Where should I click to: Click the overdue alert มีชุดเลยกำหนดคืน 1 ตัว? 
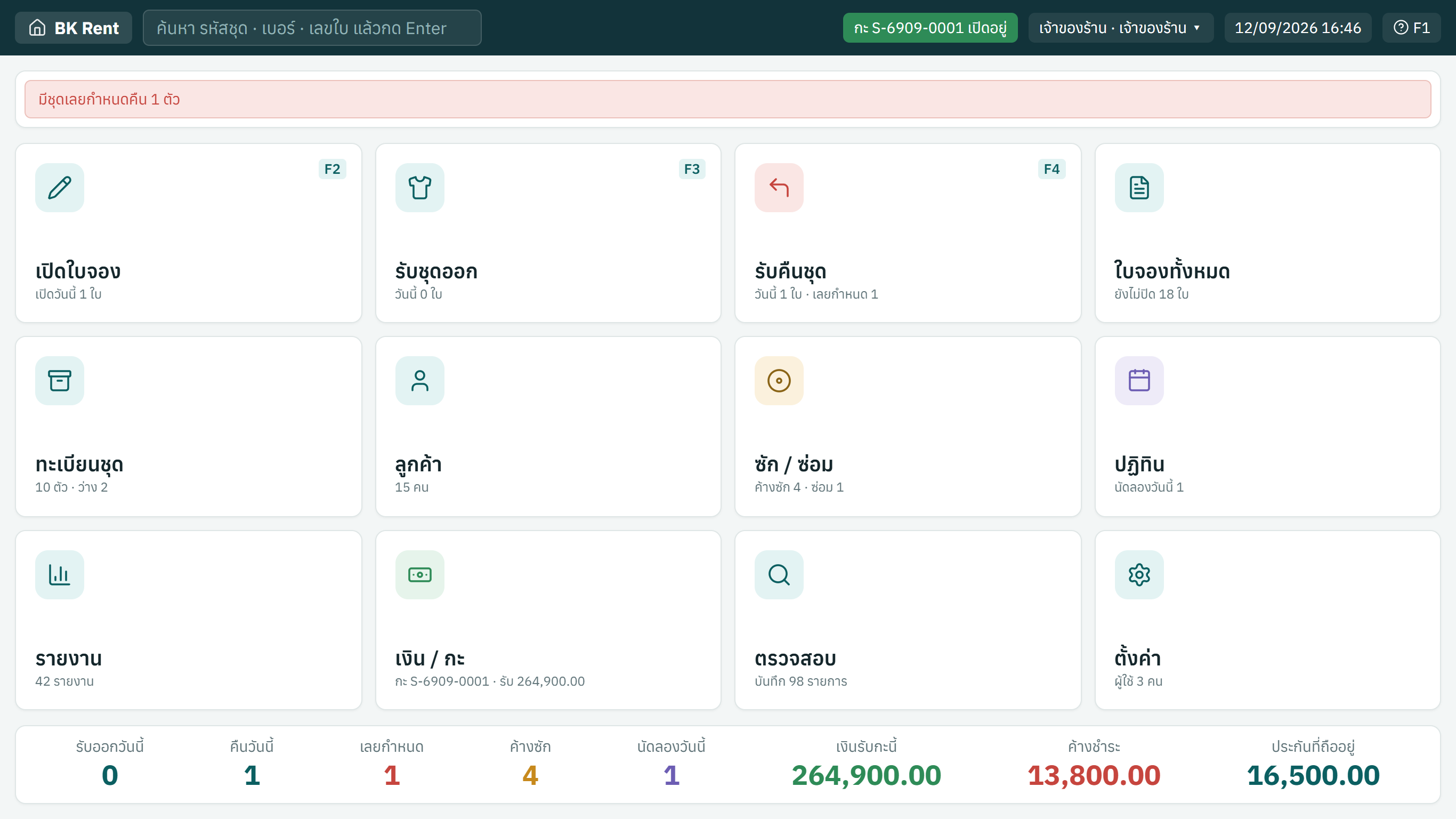[727, 100]
